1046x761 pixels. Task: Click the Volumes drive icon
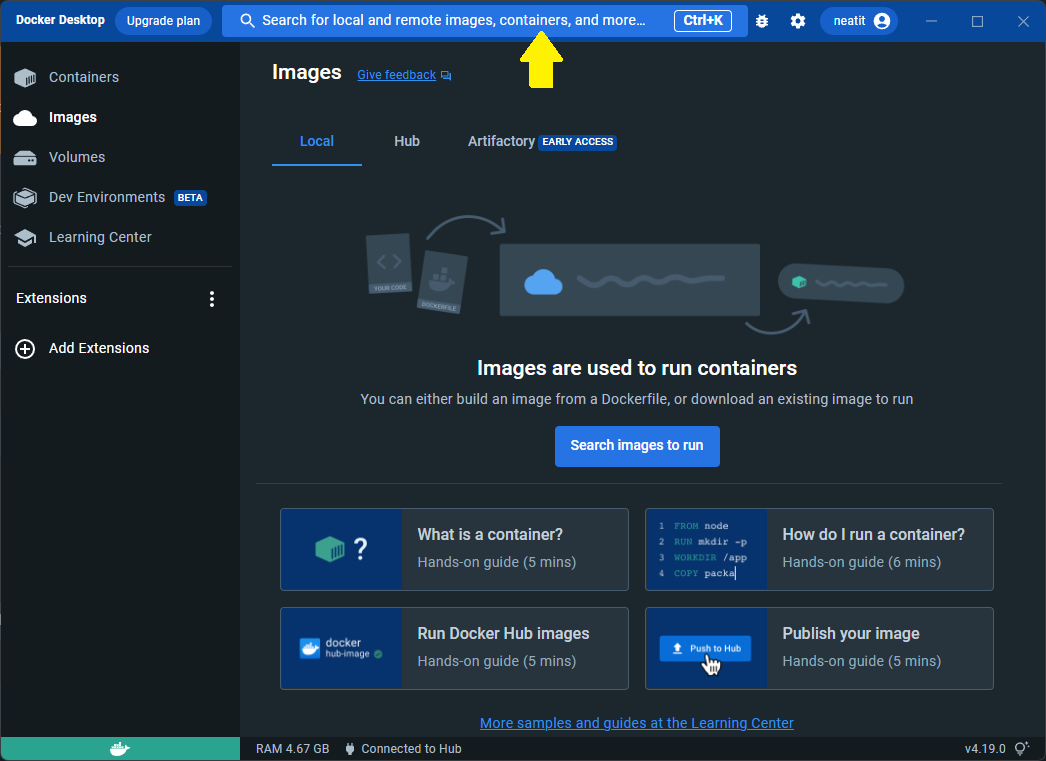(x=25, y=157)
